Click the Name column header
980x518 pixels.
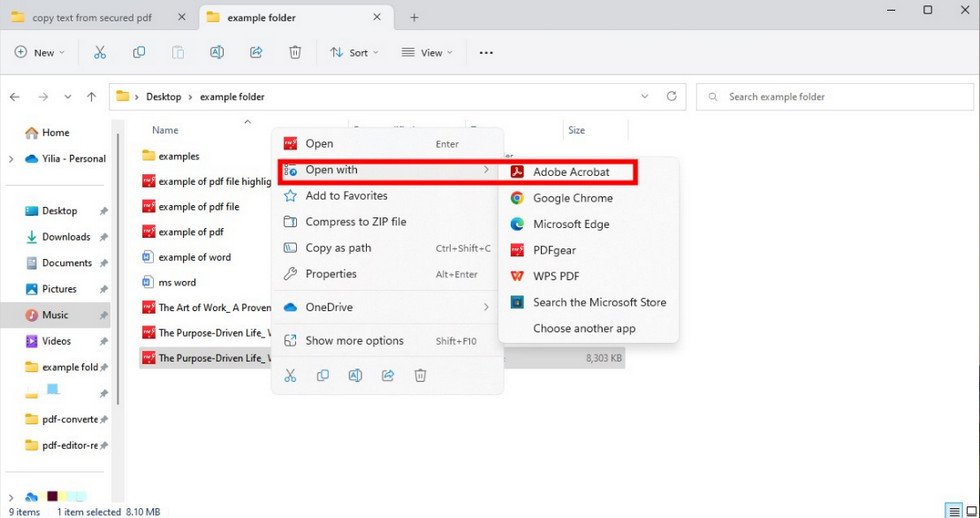pos(165,130)
